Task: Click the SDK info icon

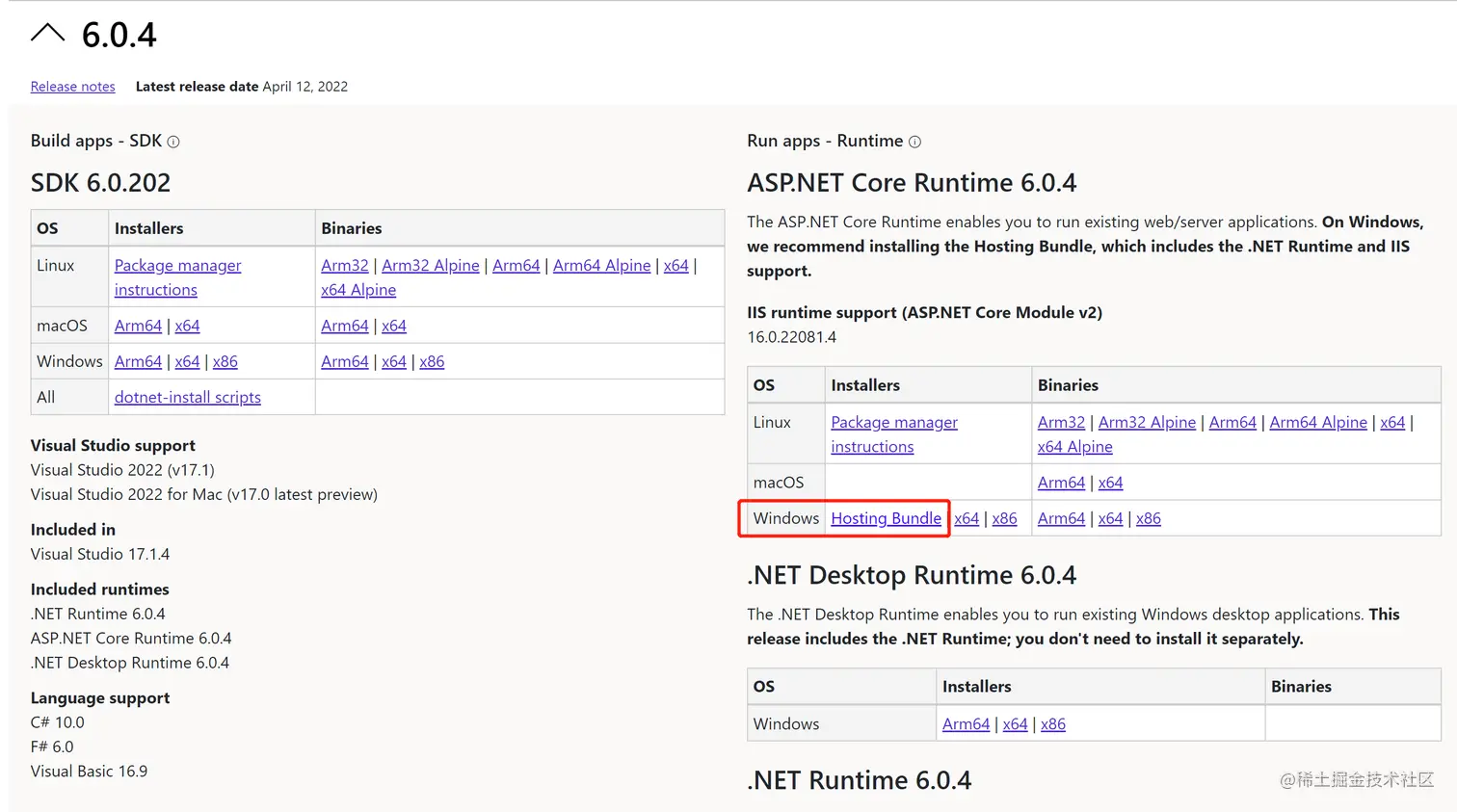Action: pos(173,142)
